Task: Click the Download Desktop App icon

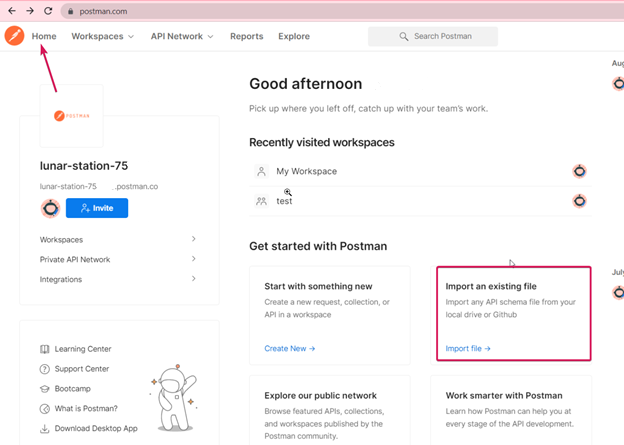Action: coord(45,429)
